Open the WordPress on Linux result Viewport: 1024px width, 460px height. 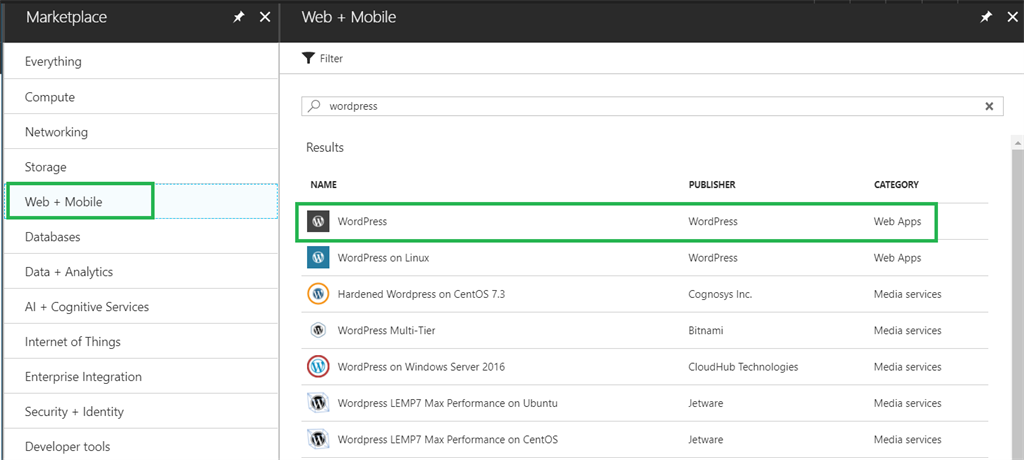384,258
